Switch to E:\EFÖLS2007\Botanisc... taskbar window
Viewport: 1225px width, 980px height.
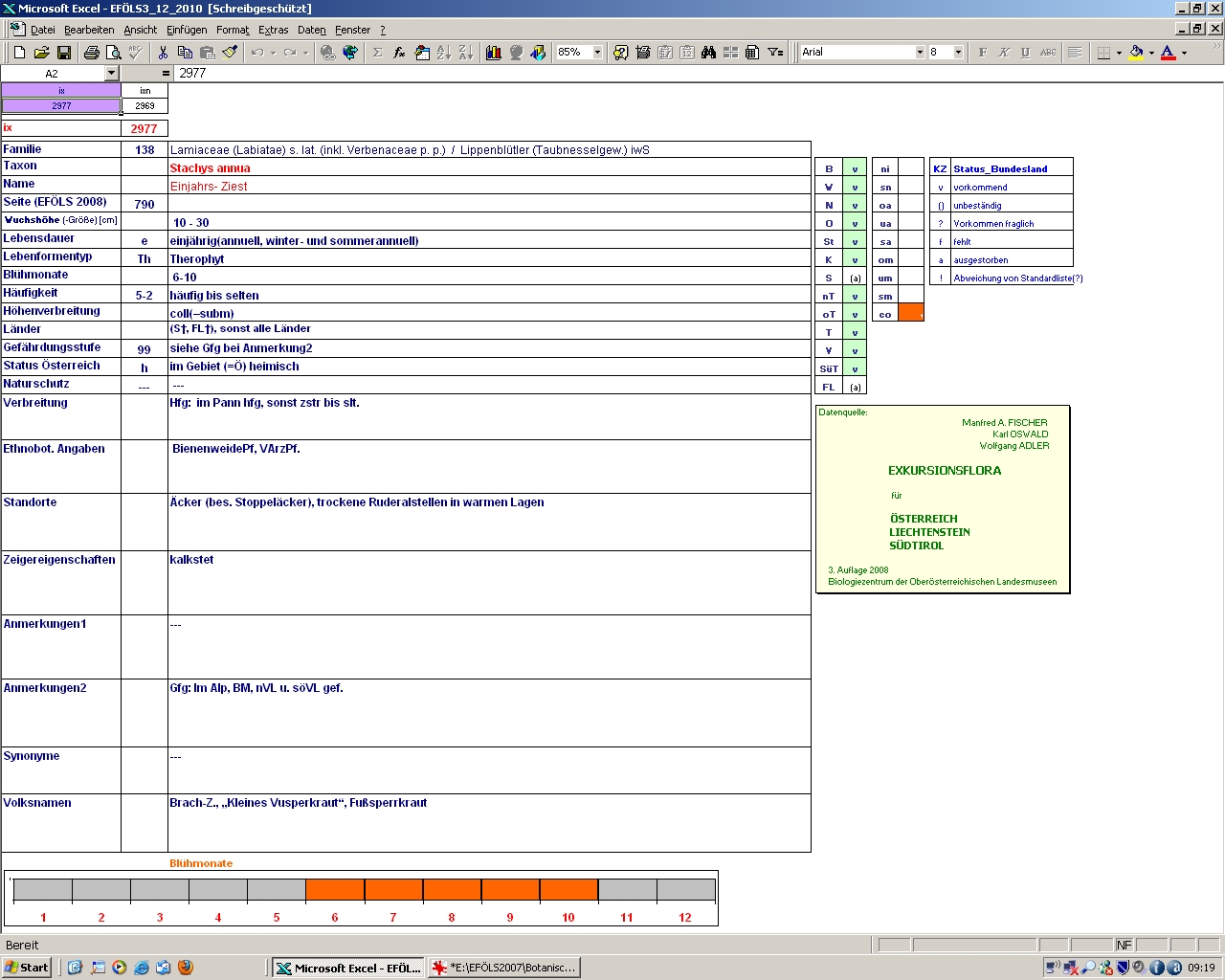point(504,968)
